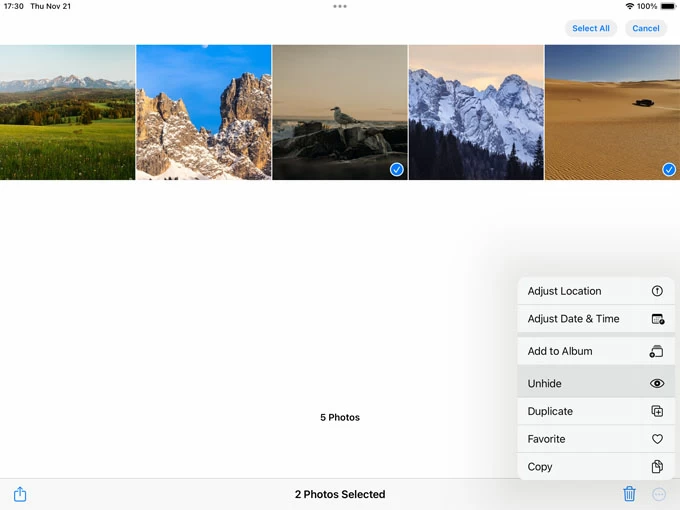Select Add to Album menu entry
This screenshot has height=510, width=680.
[x=560, y=351]
